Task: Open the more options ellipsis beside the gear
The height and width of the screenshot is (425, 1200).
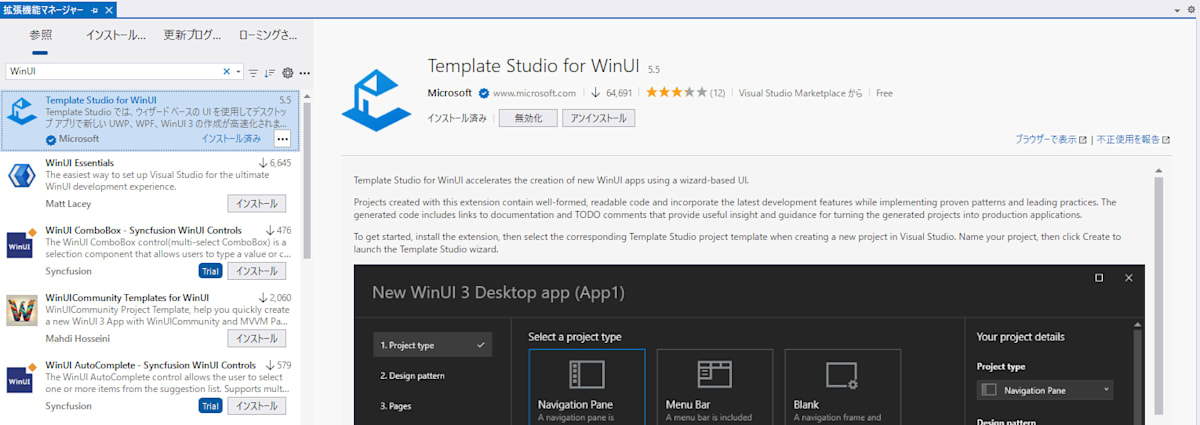Action: (x=304, y=72)
